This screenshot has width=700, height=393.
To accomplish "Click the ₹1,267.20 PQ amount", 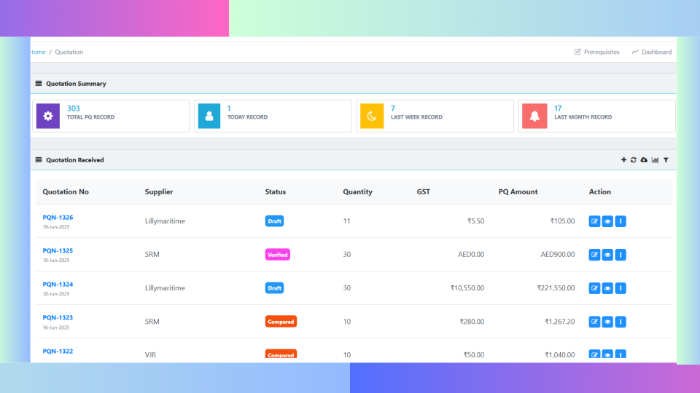I will click(x=560, y=322).
